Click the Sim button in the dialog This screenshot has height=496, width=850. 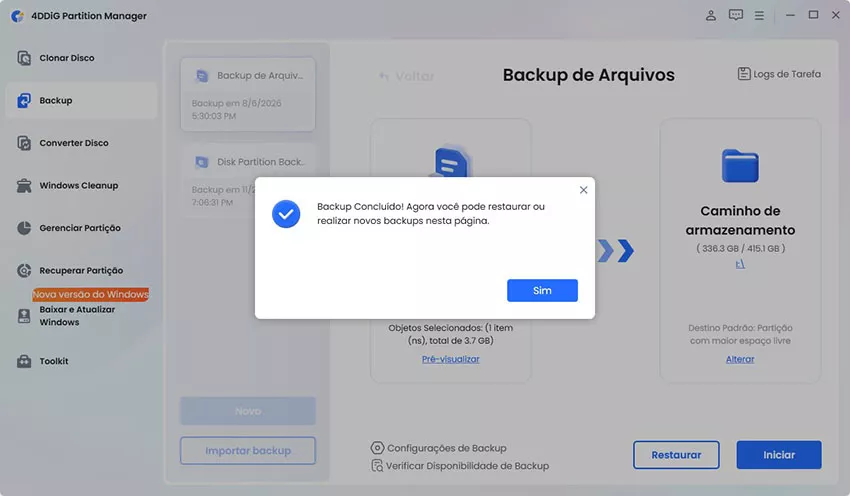pos(542,291)
